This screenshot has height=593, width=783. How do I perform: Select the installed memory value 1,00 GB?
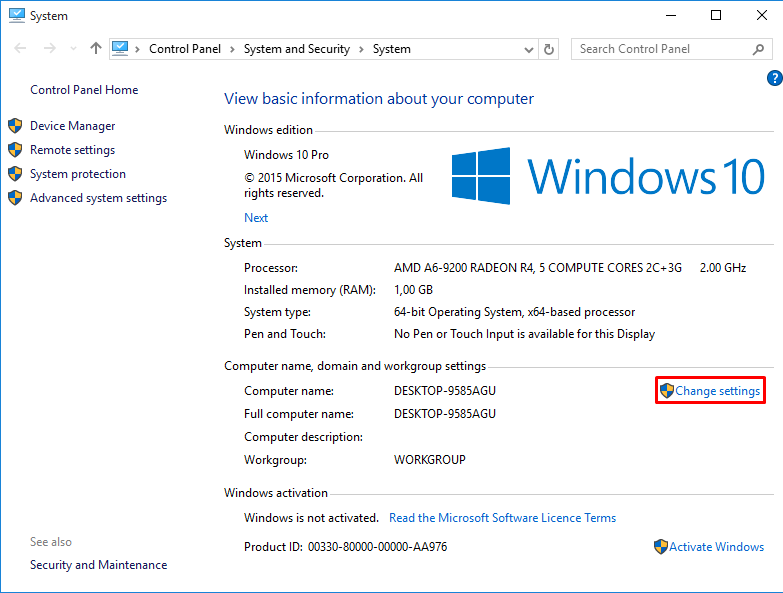pos(413,290)
